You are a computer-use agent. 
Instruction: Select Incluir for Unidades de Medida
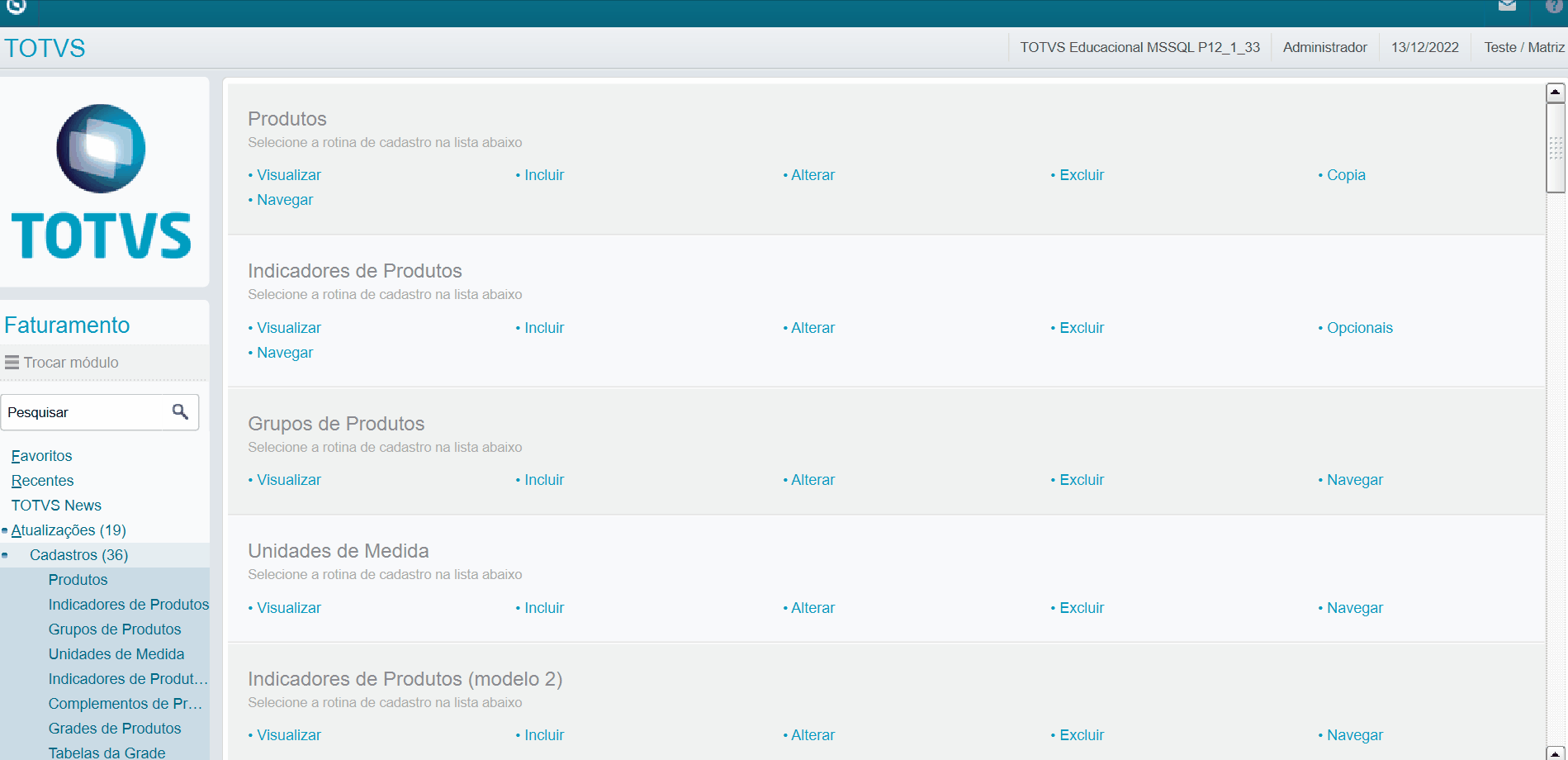point(544,608)
